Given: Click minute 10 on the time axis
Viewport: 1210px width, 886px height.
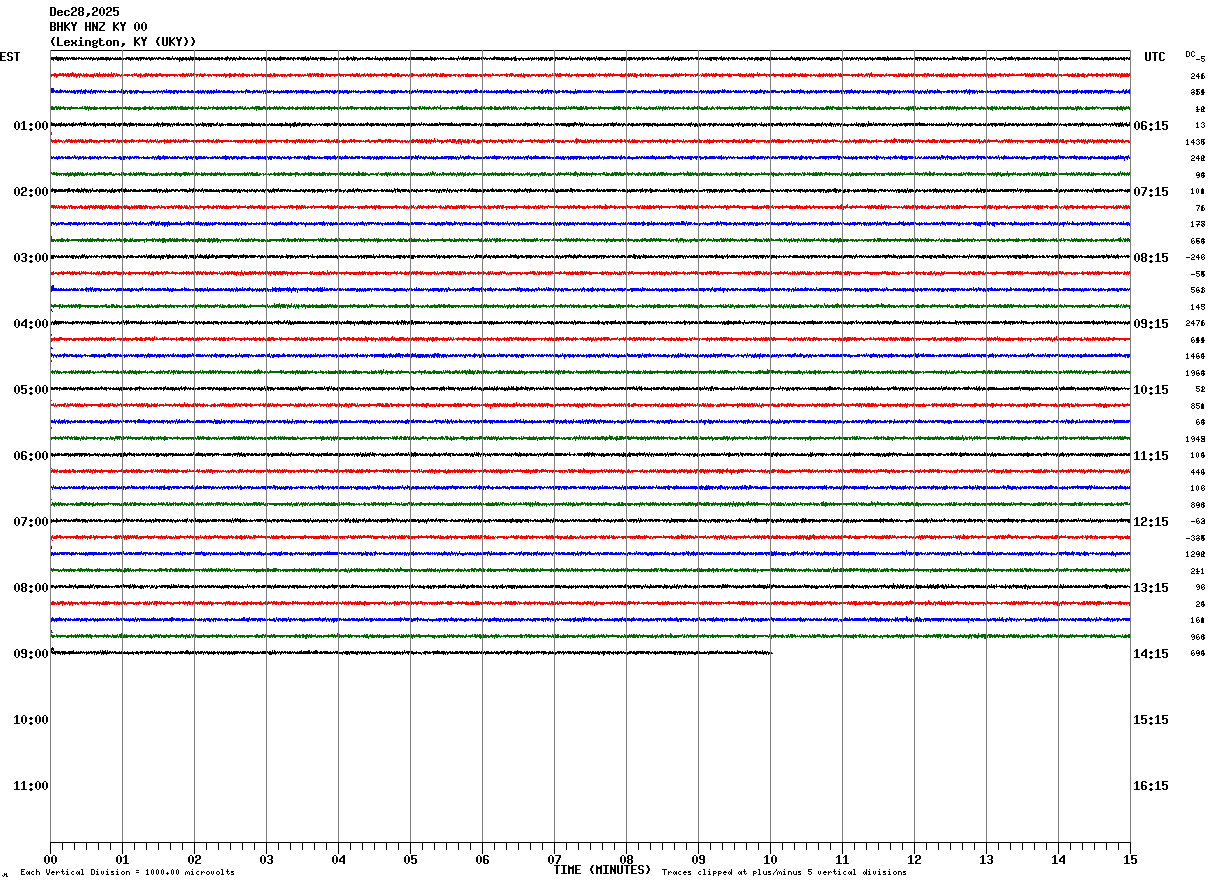Looking at the screenshot, I should [x=770, y=859].
